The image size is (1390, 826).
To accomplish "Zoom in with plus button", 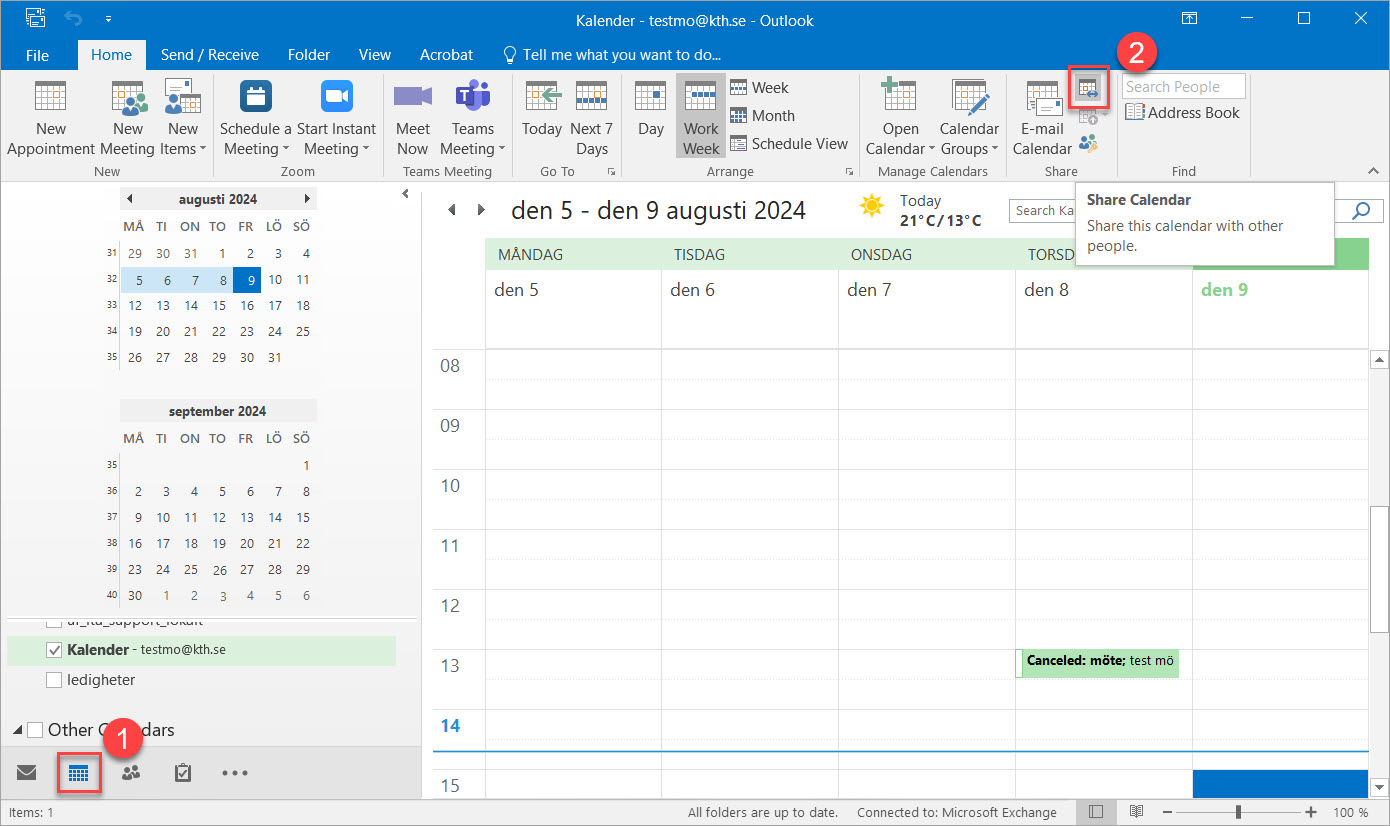I will 1311,812.
